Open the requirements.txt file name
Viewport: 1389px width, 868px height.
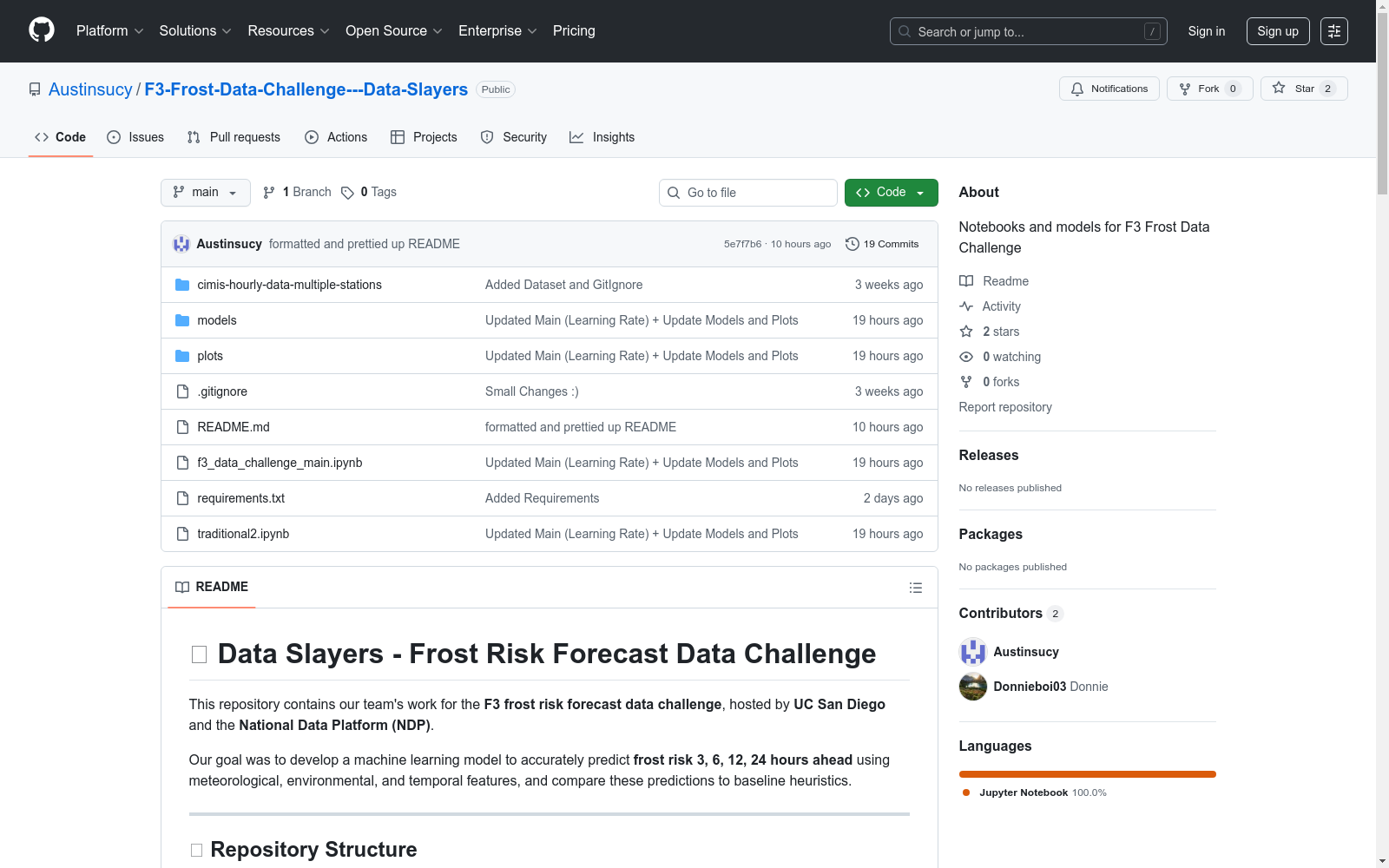(x=240, y=498)
